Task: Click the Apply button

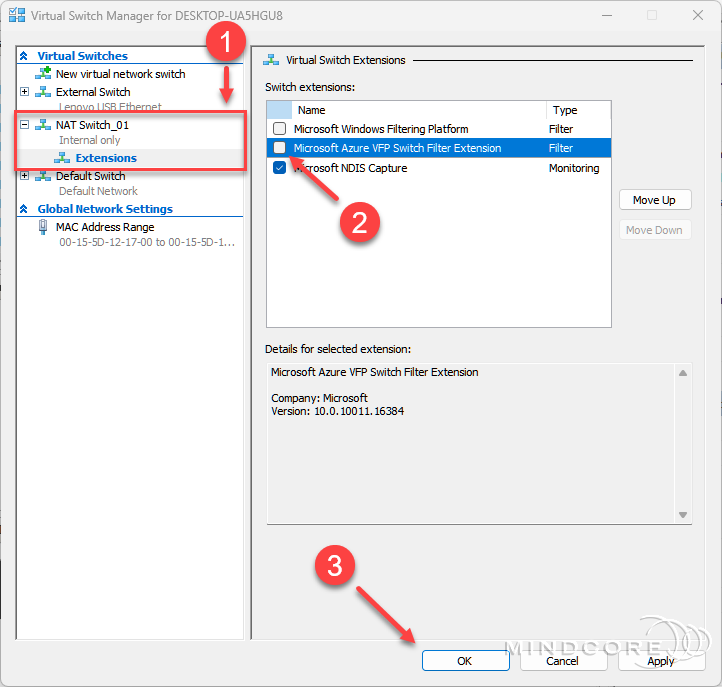Action: pyautogui.click(x=661, y=661)
